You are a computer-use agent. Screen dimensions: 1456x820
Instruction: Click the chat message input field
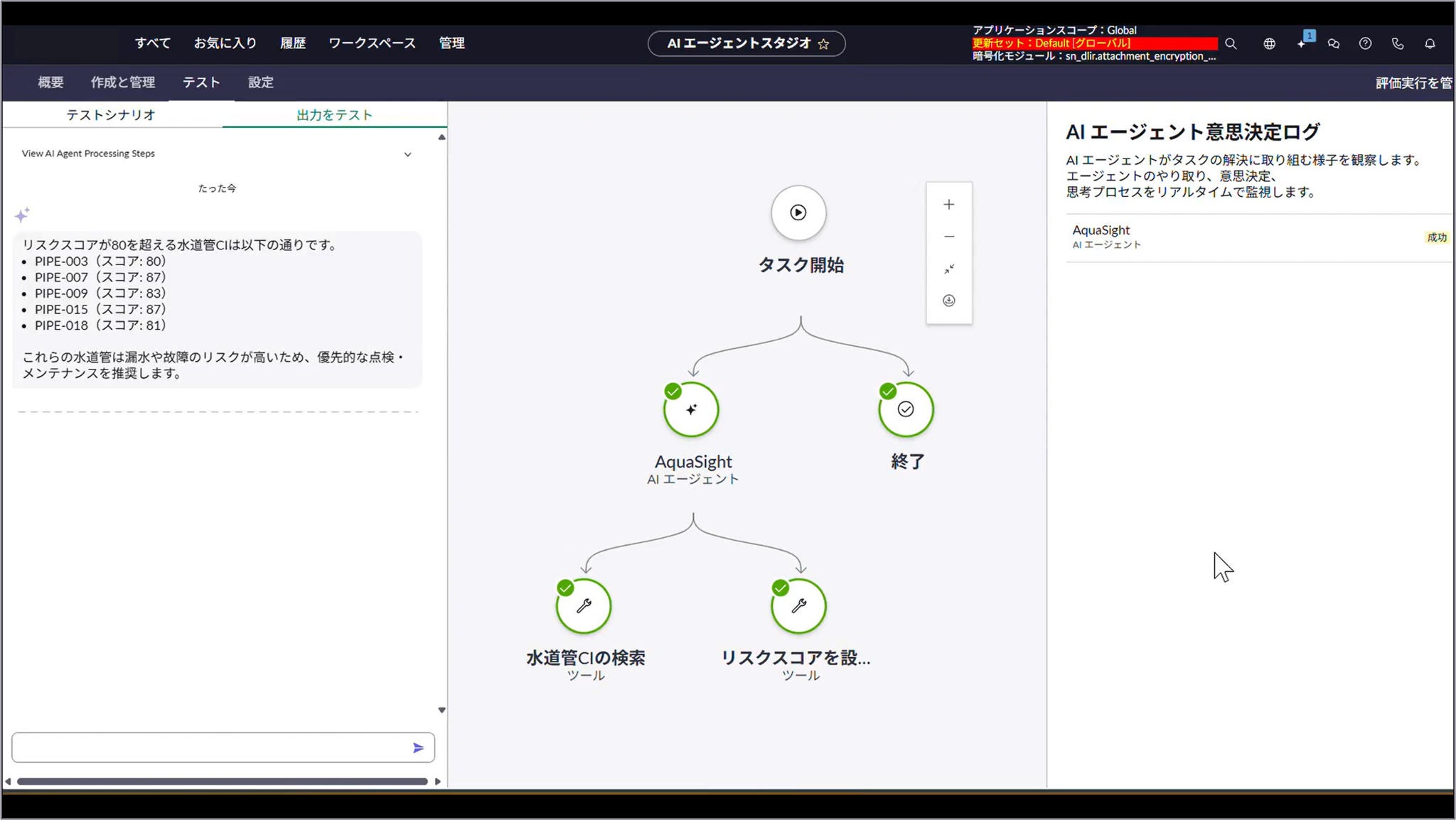[x=210, y=748]
